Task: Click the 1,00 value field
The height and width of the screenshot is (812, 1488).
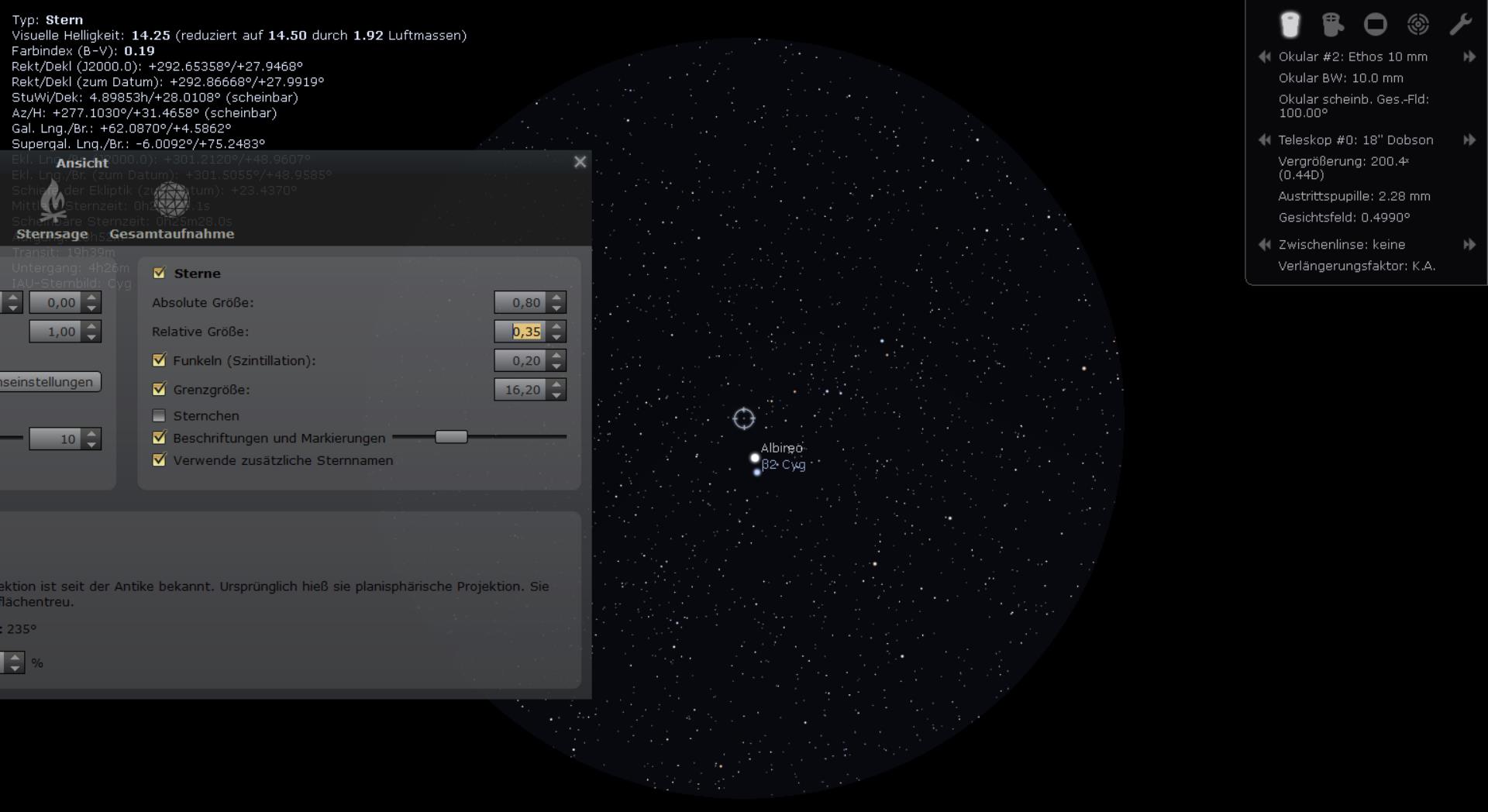Action: (x=57, y=332)
